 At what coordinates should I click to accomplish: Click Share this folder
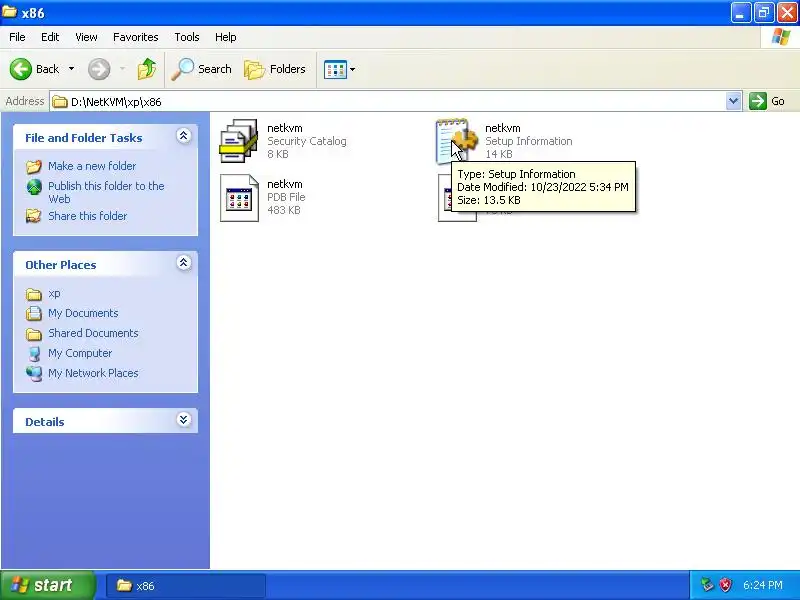(87, 216)
